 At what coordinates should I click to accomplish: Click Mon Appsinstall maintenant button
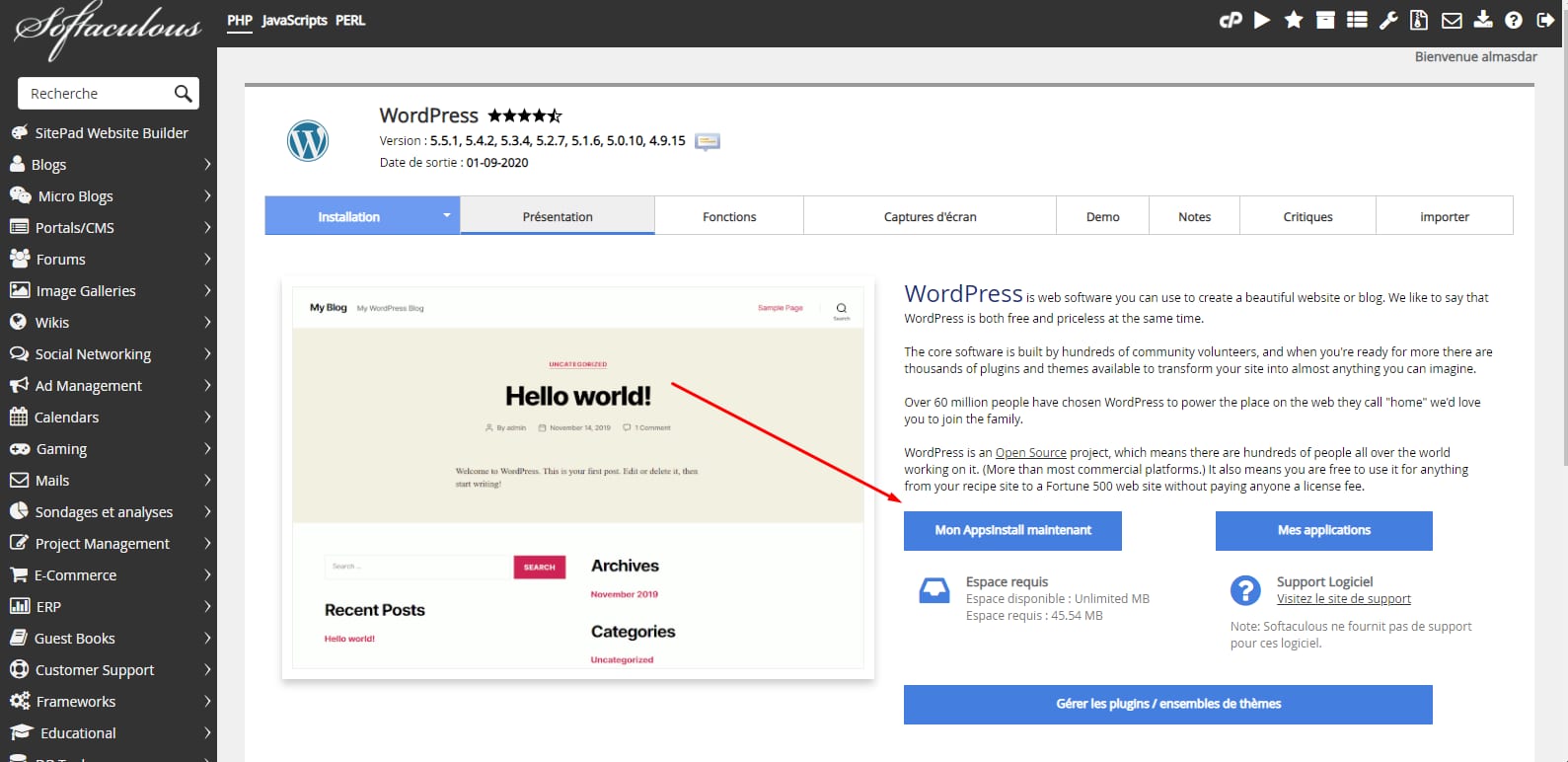point(1012,530)
